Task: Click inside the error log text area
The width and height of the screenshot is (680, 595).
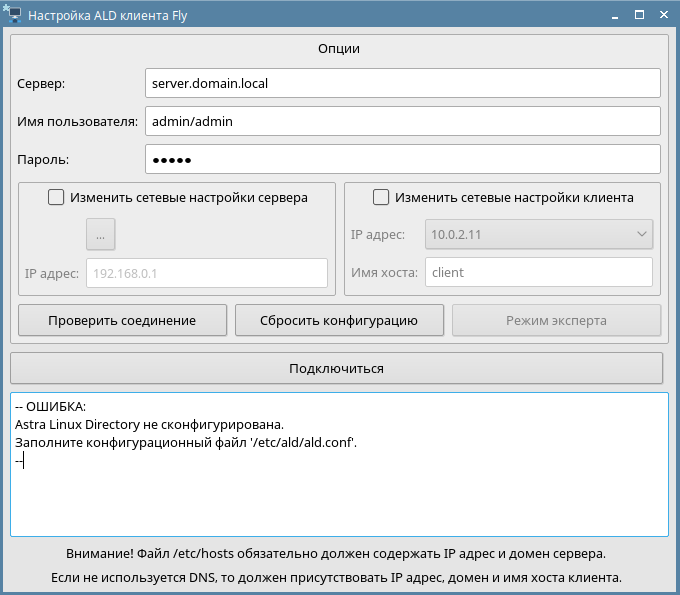Action: coord(339,464)
